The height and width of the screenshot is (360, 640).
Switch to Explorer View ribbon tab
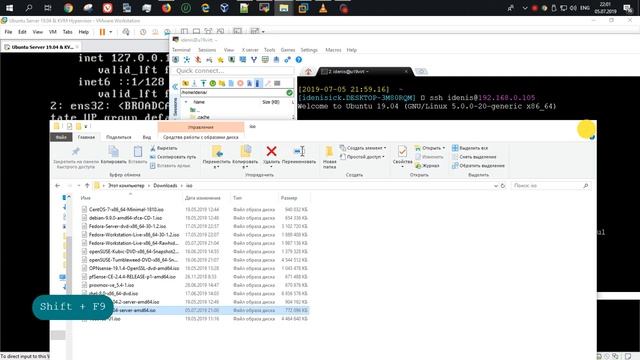click(147, 137)
